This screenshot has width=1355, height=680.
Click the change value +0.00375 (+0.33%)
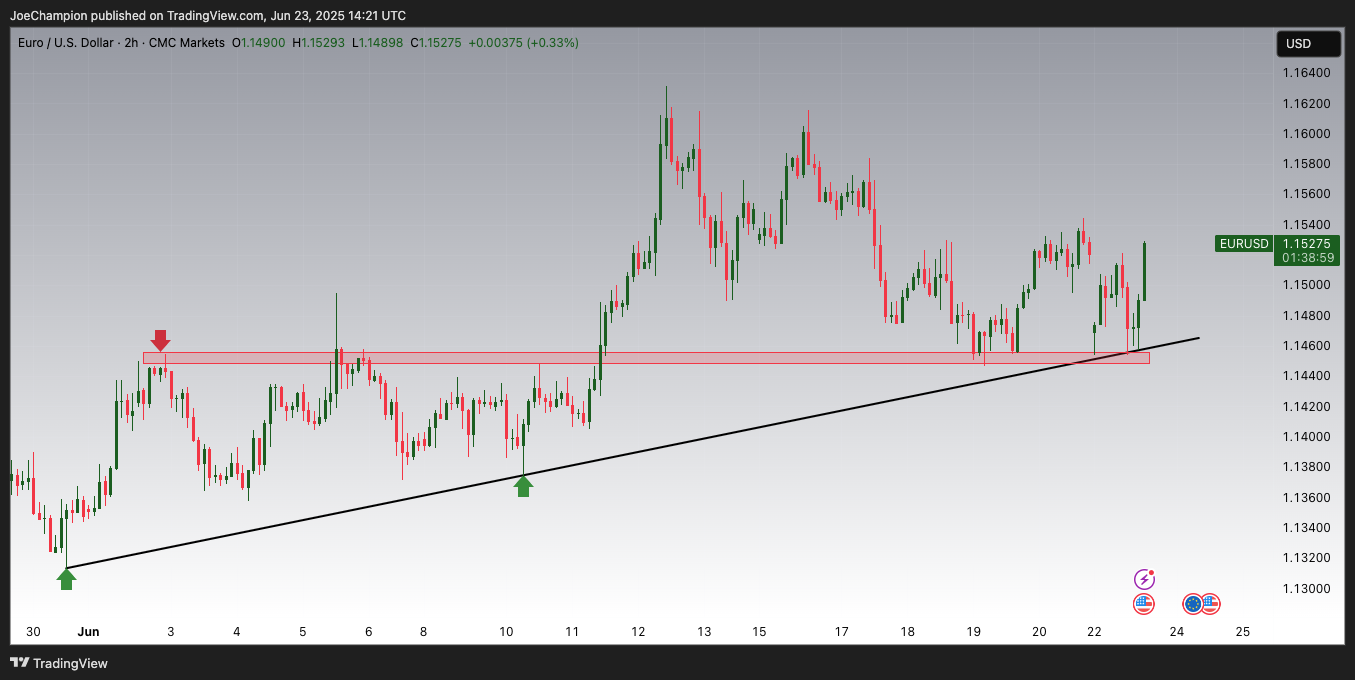[523, 43]
